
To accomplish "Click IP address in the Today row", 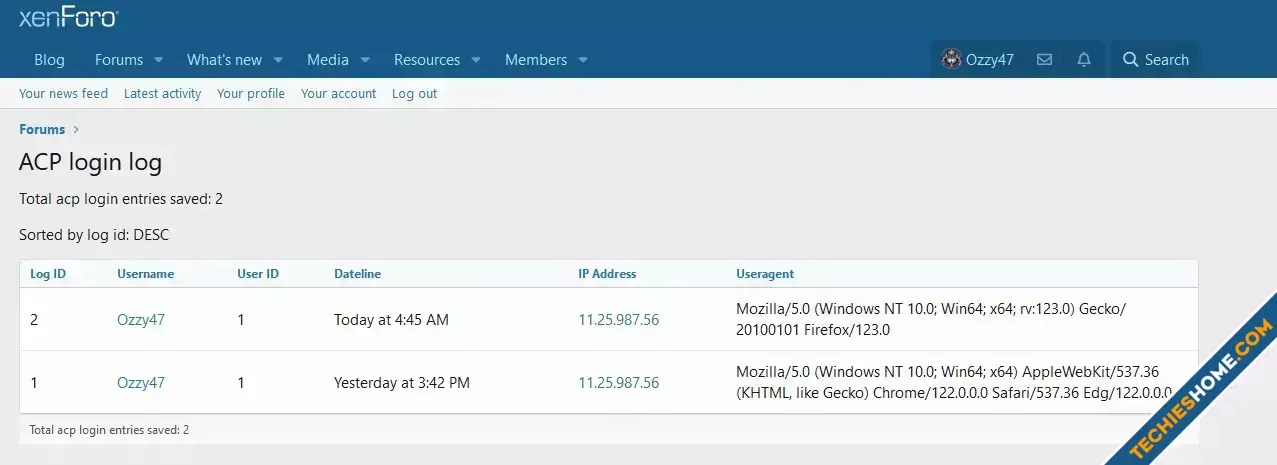I will pos(618,320).
